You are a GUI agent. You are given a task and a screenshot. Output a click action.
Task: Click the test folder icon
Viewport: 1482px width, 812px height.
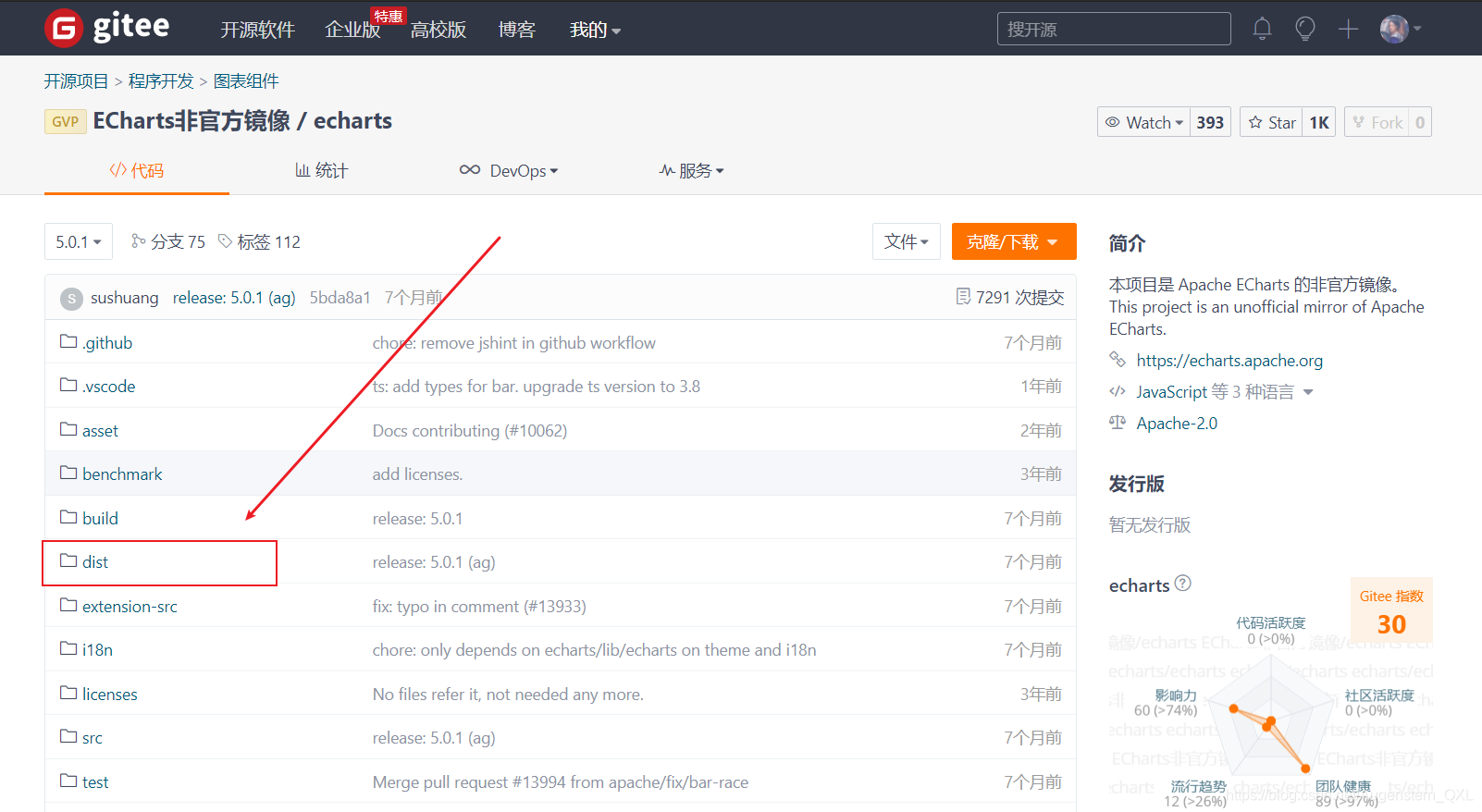coord(68,781)
